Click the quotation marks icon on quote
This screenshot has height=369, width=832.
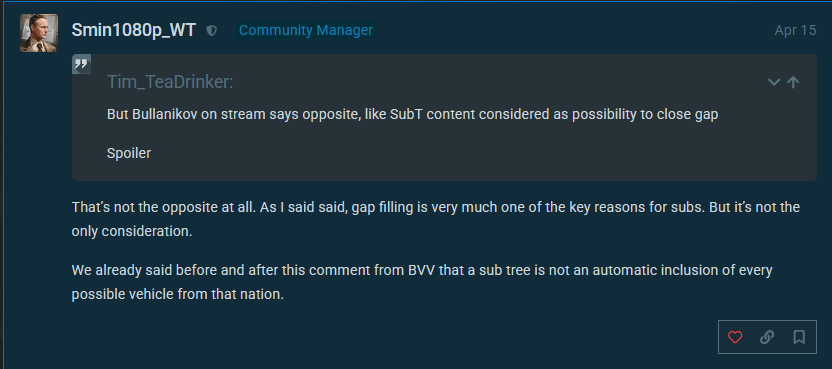click(x=81, y=64)
